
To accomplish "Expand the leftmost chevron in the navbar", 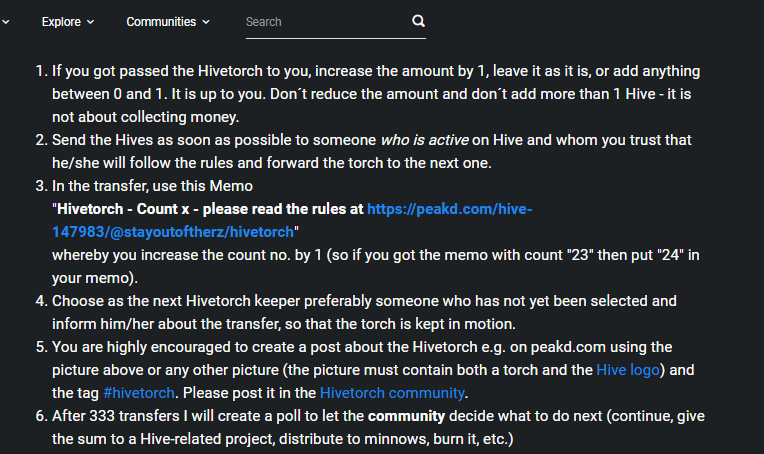I will (x=5, y=22).
